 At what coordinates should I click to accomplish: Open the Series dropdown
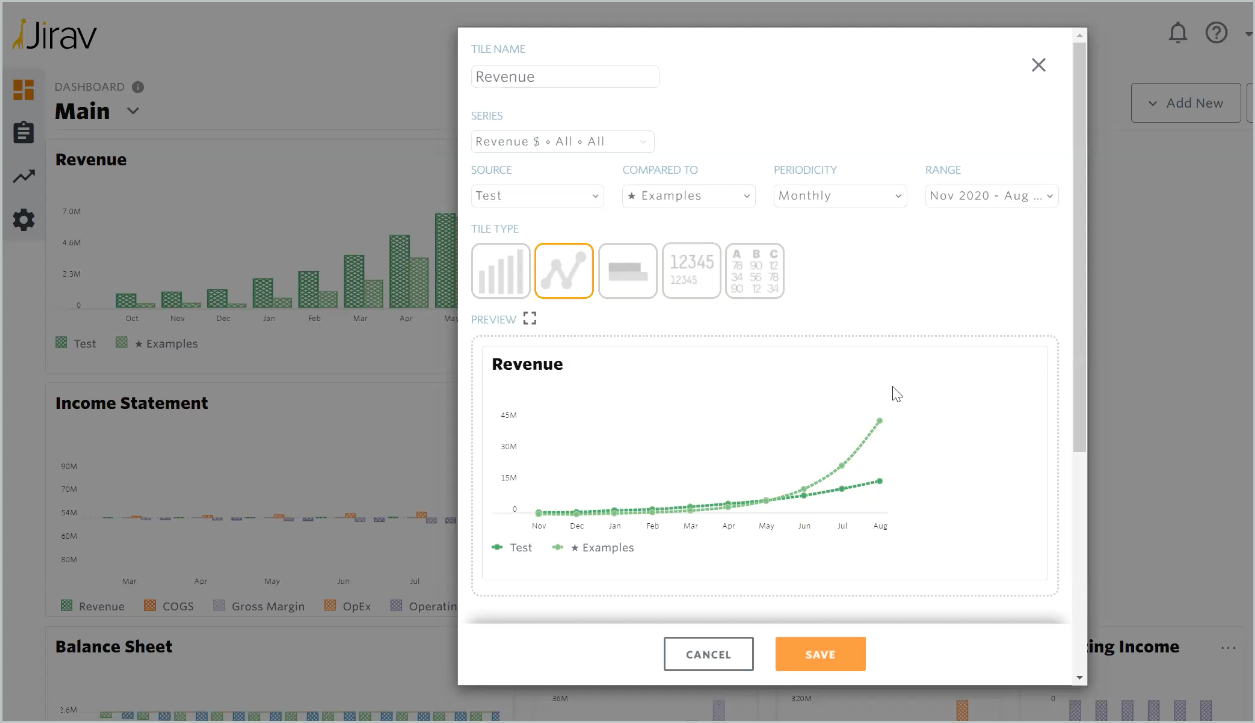(562, 142)
